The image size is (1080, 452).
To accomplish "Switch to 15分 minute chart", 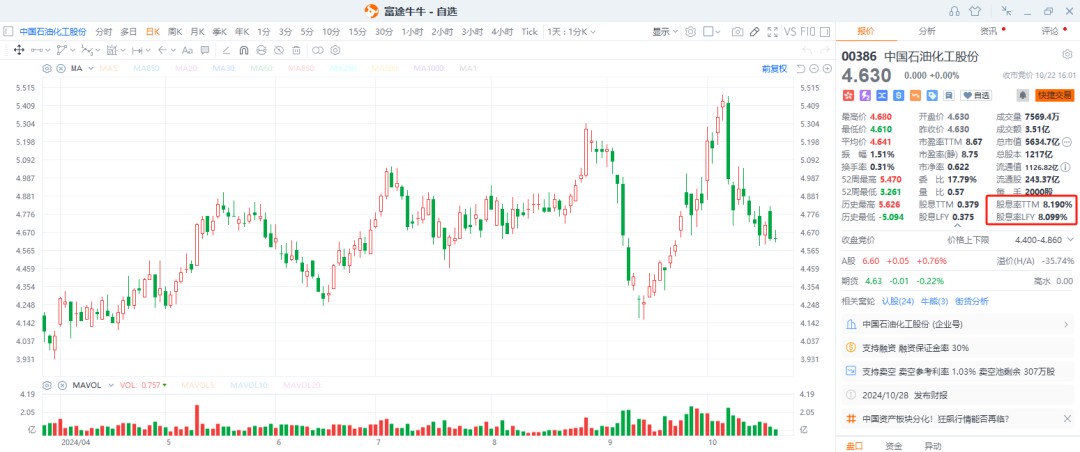I will click(x=357, y=32).
